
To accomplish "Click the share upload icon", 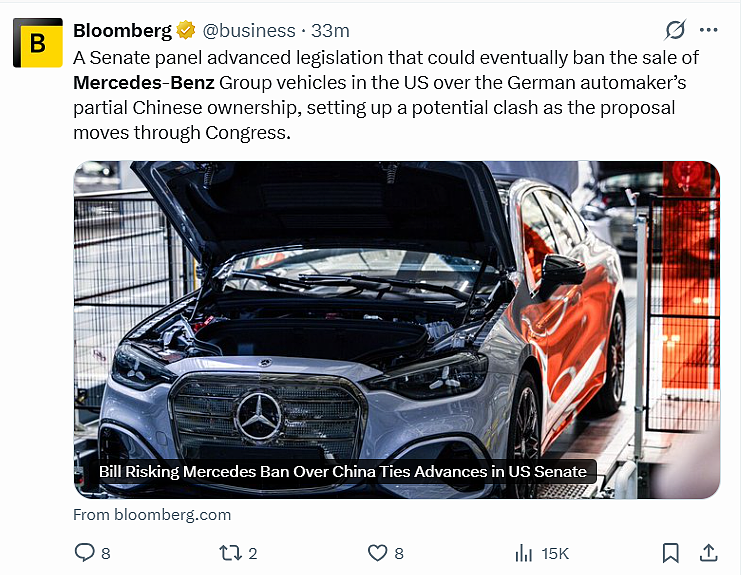I will [708, 552].
